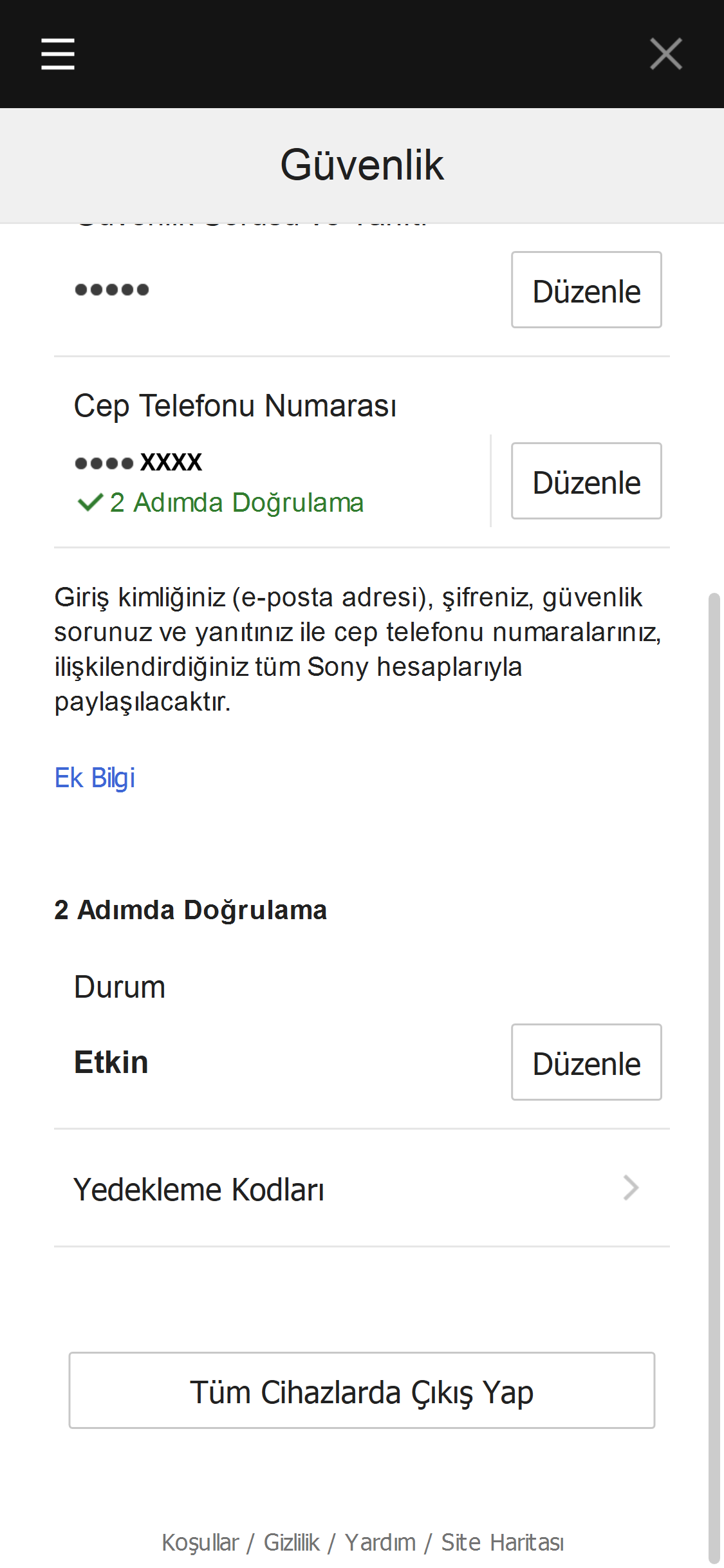
Task: Open the Ek Bilgi link
Action: point(95,778)
